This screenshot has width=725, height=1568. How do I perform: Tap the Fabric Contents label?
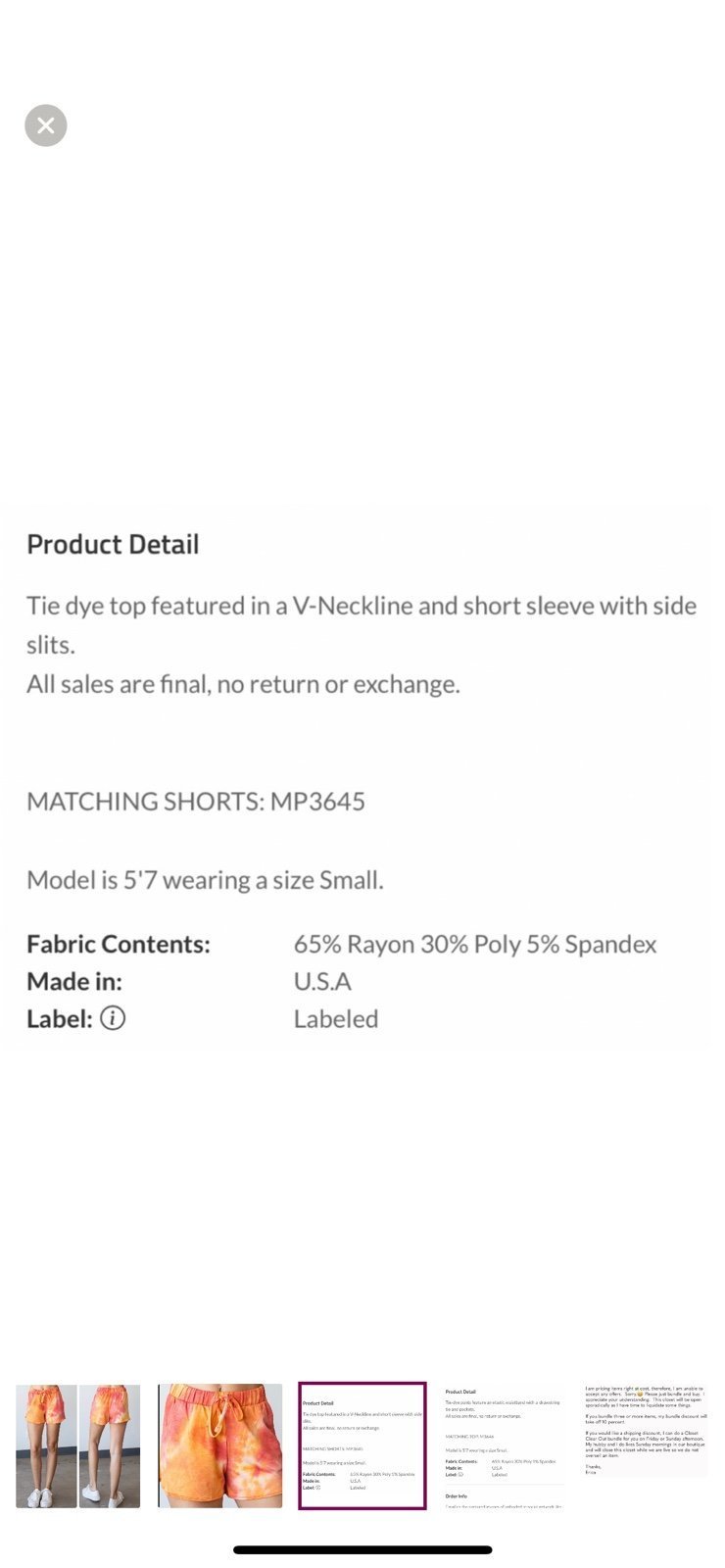(119, 944)
